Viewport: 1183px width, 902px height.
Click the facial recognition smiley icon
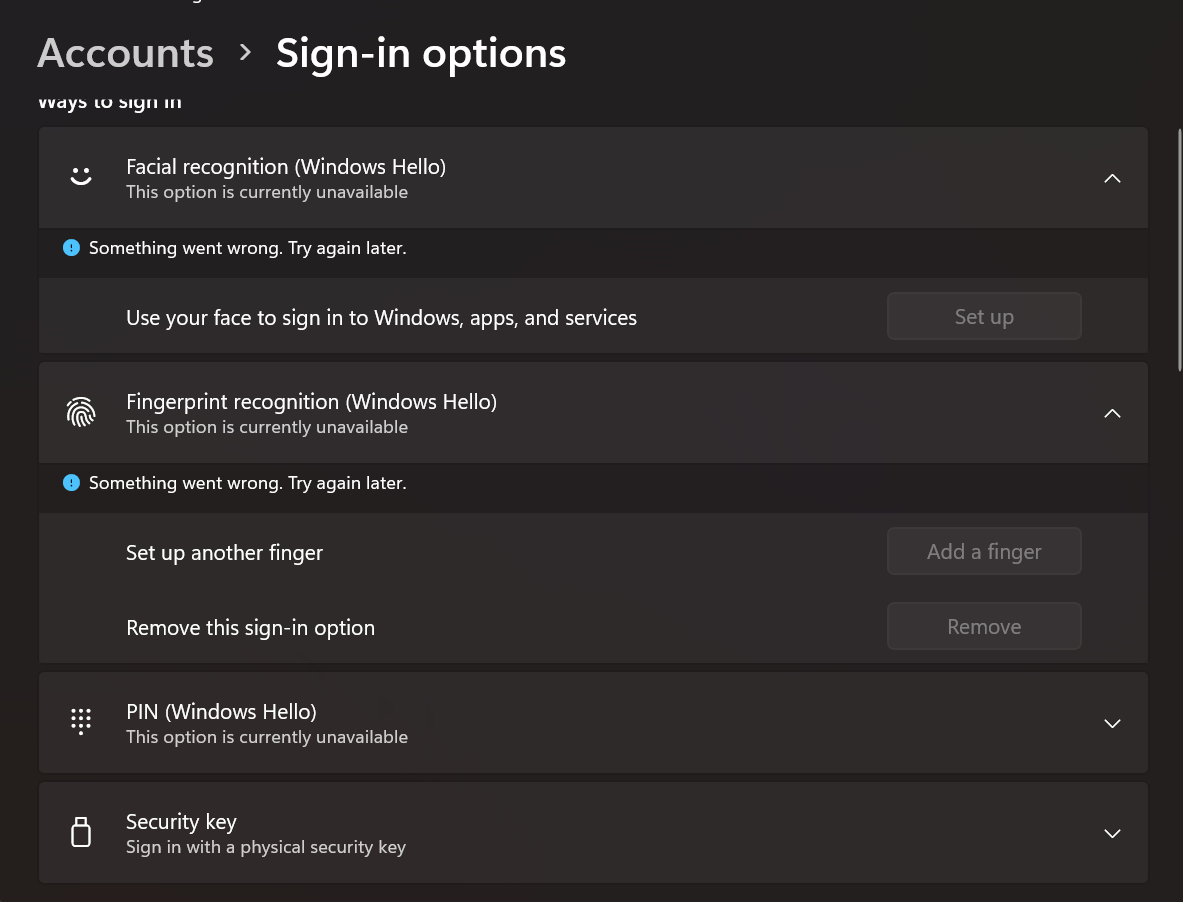(x=81, y=176)
